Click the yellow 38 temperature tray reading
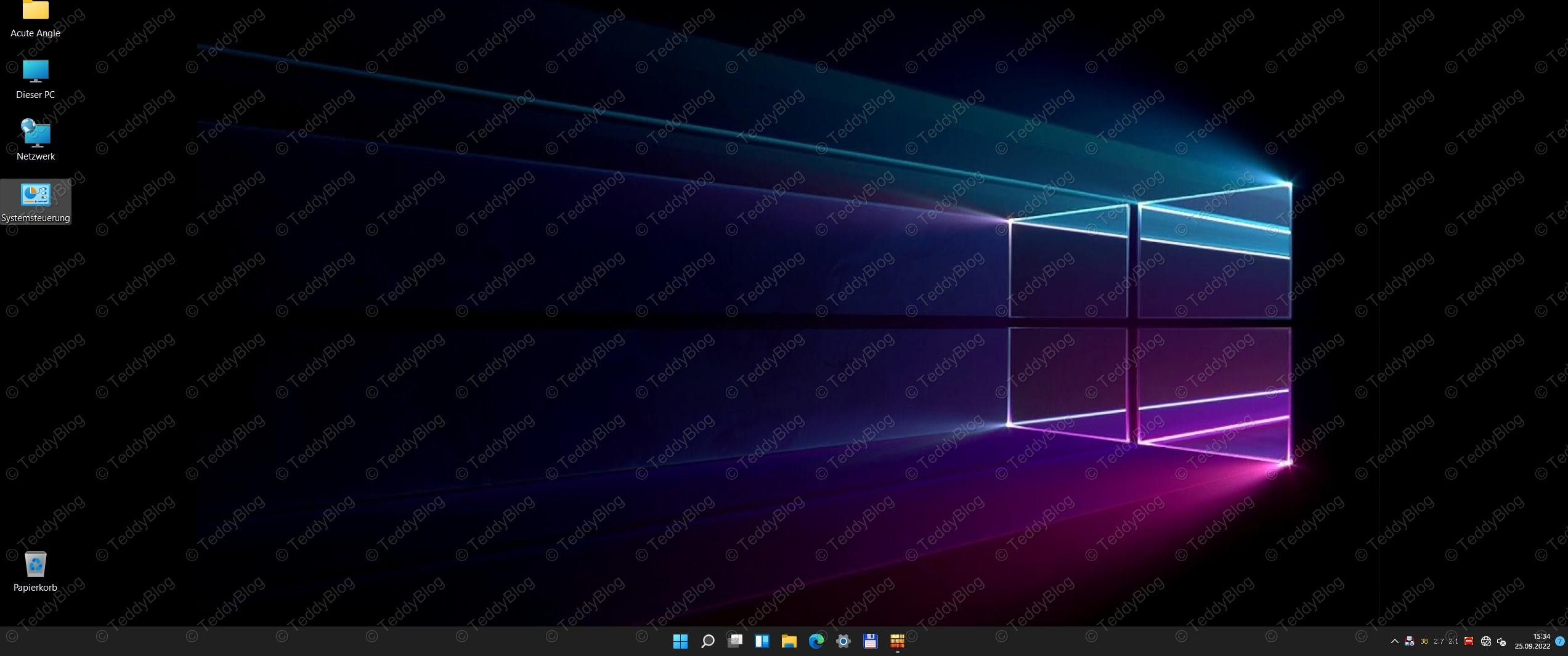Image resolution: width=1568 pixels, height=656 pixels. tap(1424, 641)
